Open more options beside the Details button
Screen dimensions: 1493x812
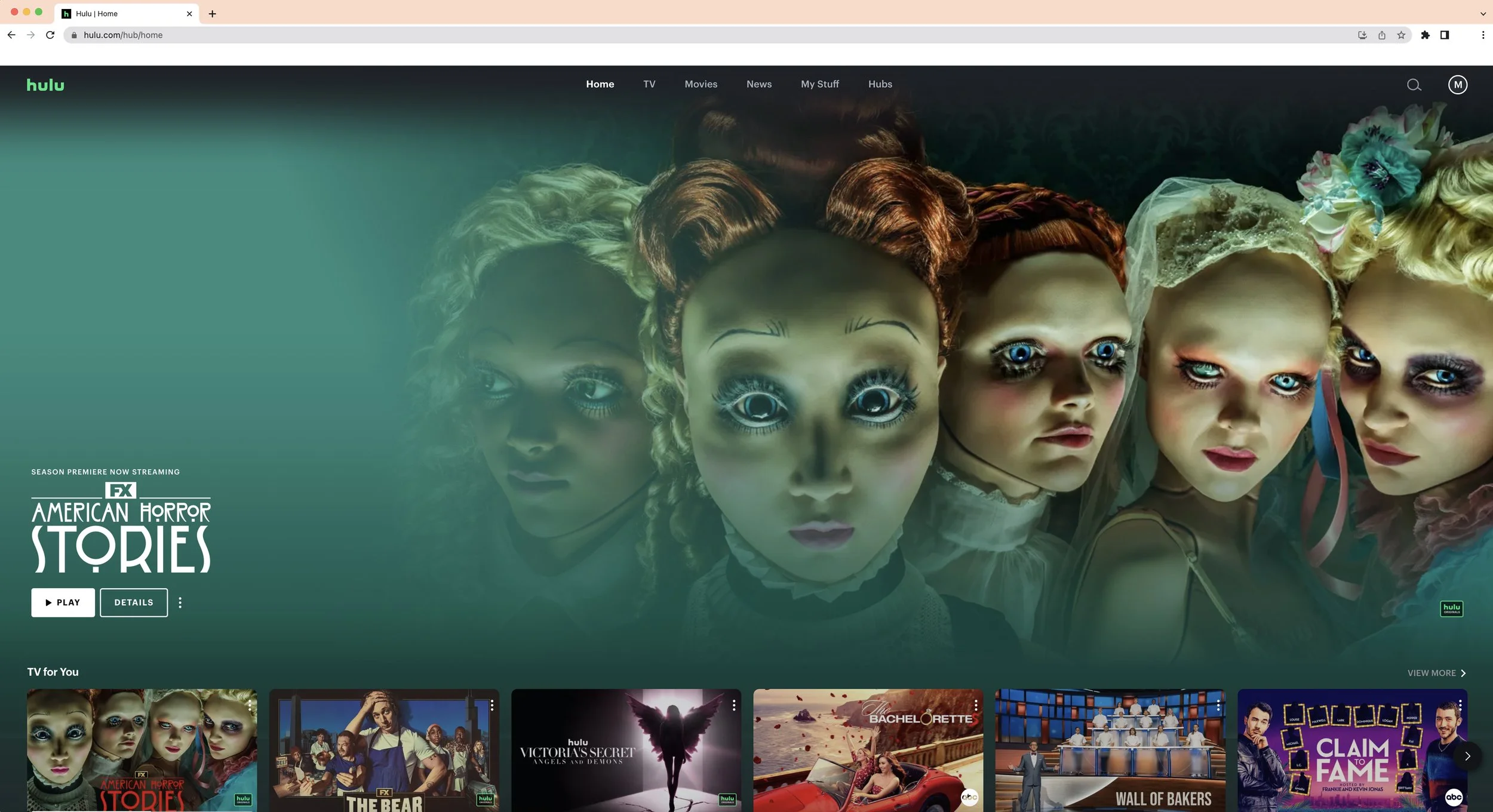(x=180, y=602)
